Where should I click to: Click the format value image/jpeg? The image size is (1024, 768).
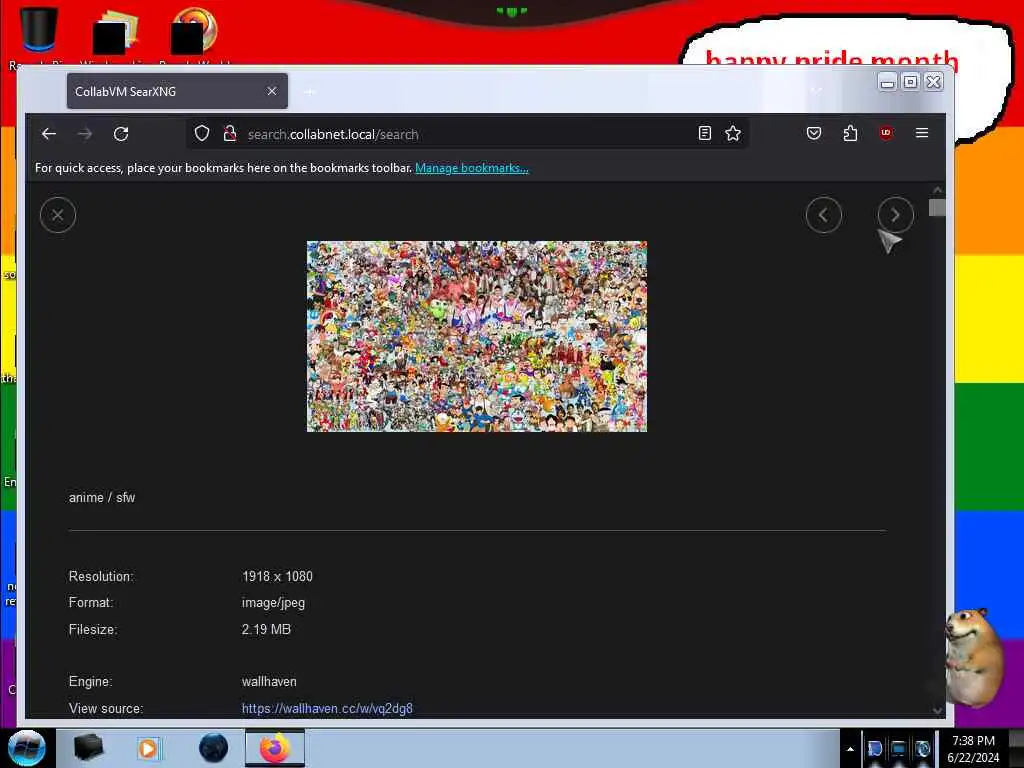[x=273, y=603]
